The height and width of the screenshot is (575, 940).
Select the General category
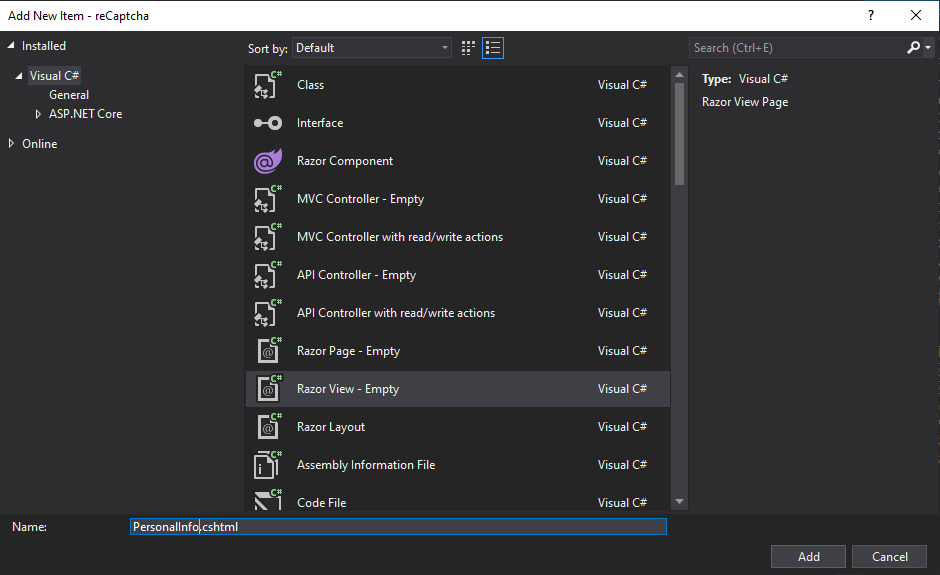pyautogui.click(x=69, y=95)
